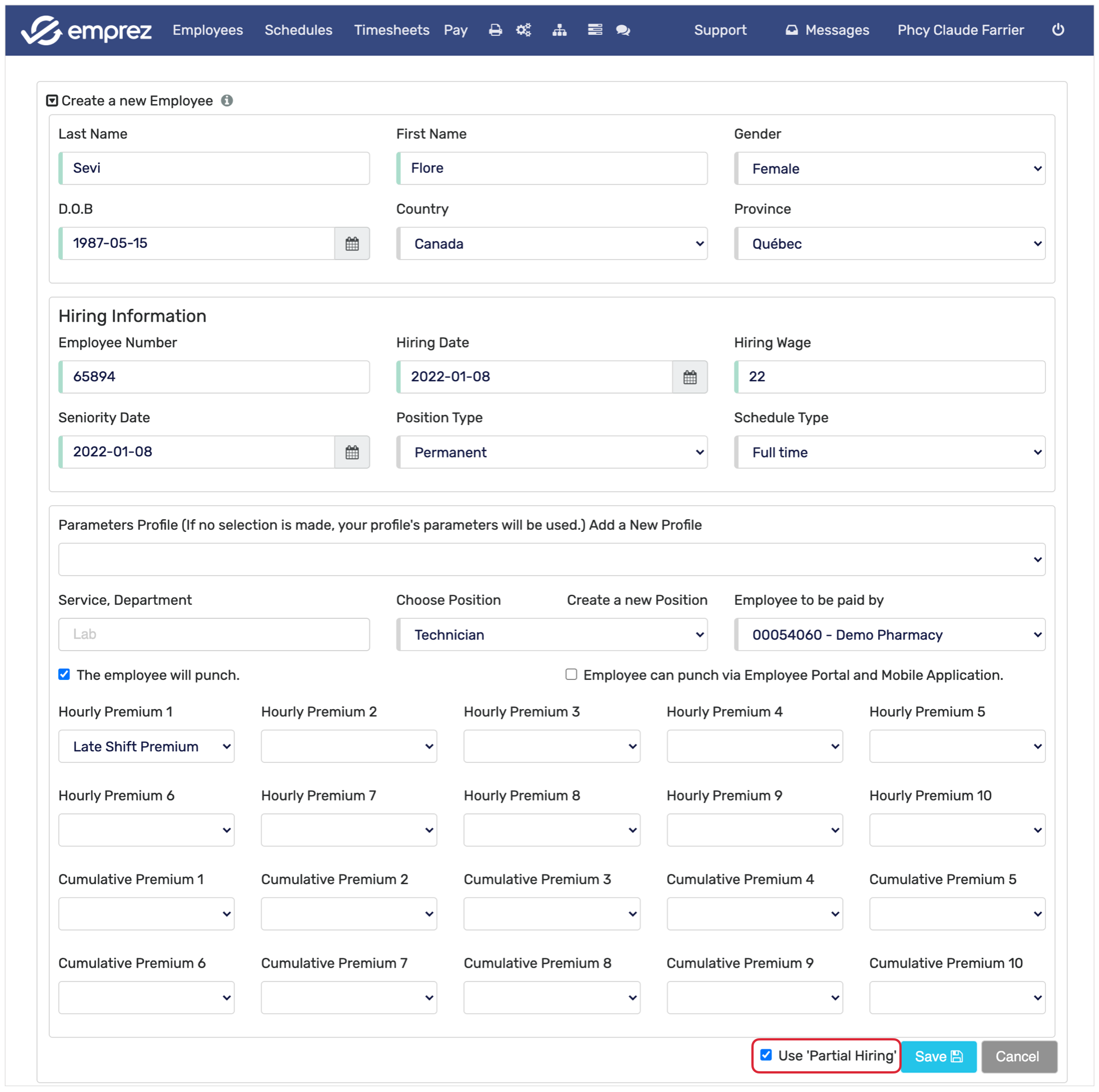Click the printer icon in navbar
The image size is (1099, 1092).
495,30
